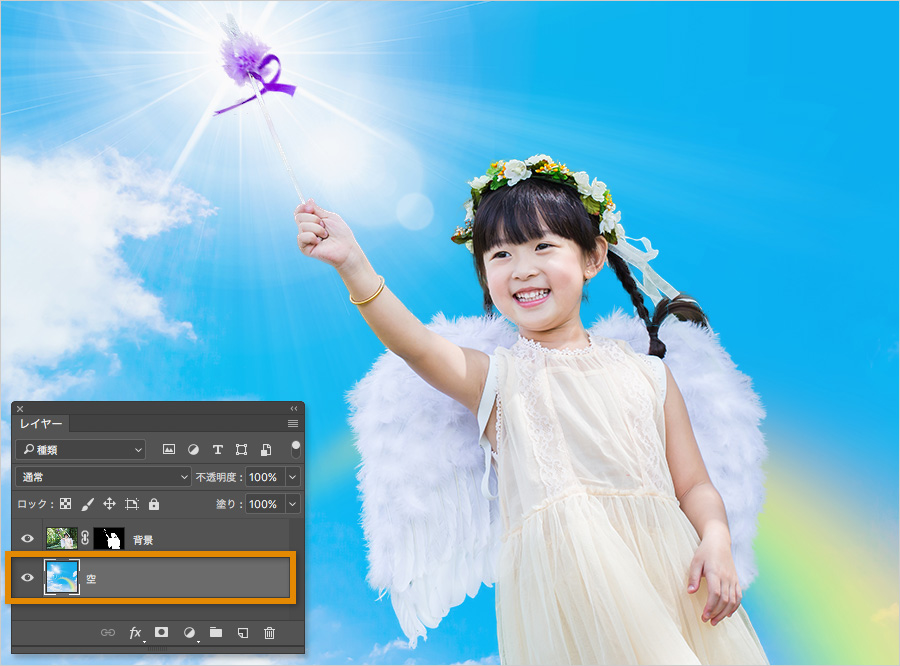Create a new group folder icon
Screen dimensions: 900x666
[x=216, y=632]
